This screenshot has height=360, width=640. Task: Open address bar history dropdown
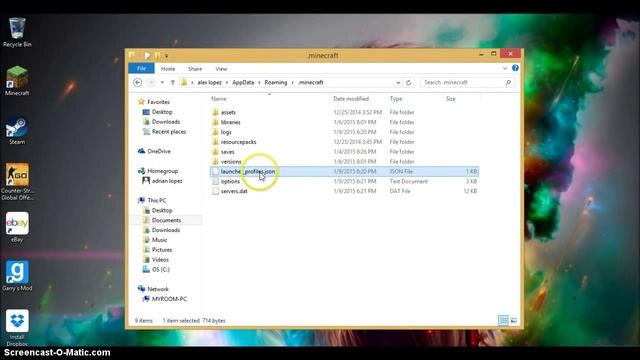point(398,82)
